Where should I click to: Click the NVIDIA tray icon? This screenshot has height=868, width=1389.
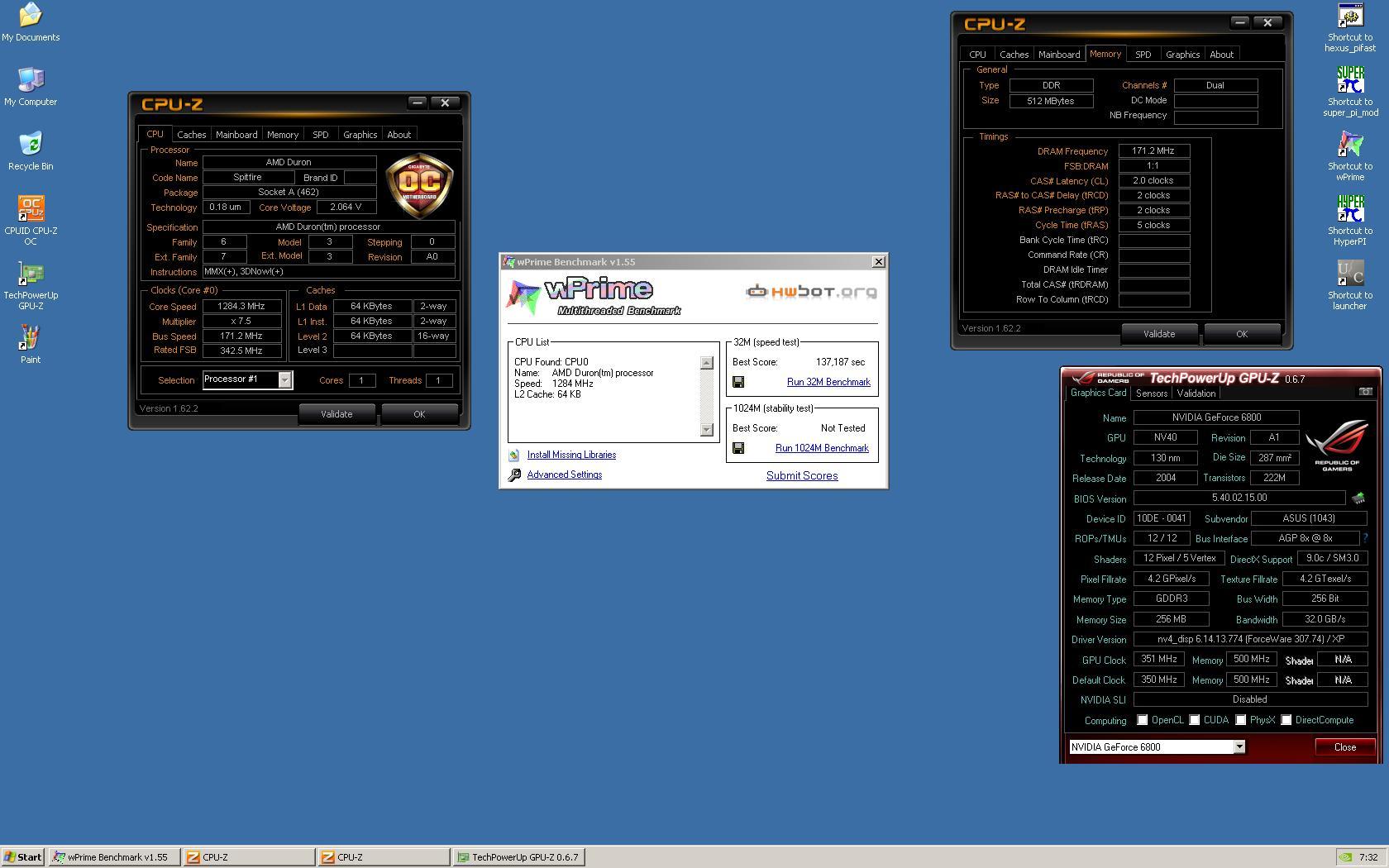click(x=1345, y=857)
